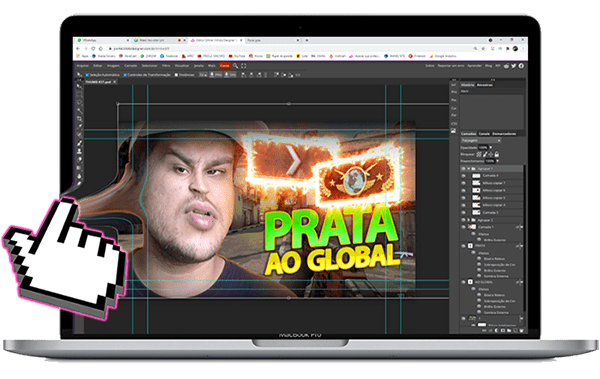
Task: Switch to the WhatsApp browser tab
Action: pos(102,40)
